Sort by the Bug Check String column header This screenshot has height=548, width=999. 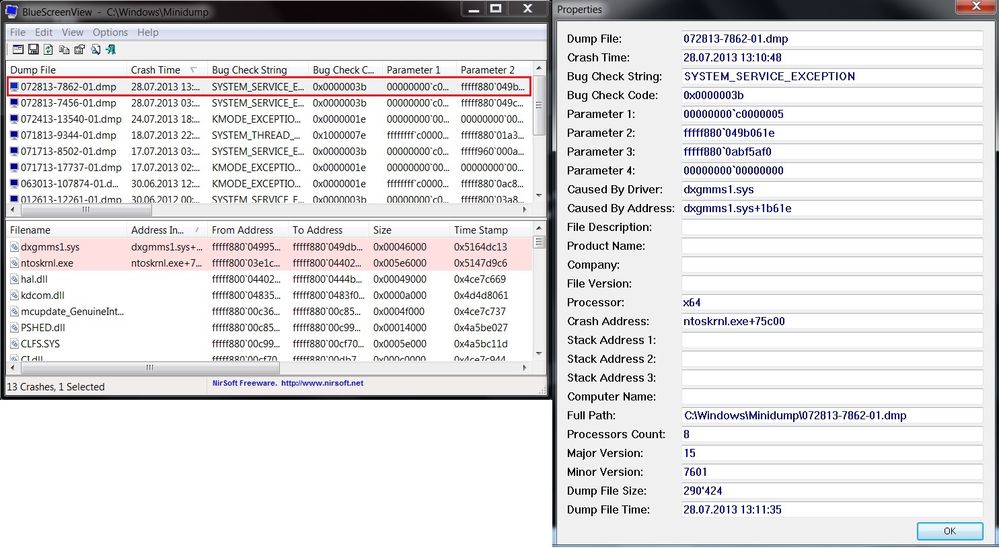point(257,69)
